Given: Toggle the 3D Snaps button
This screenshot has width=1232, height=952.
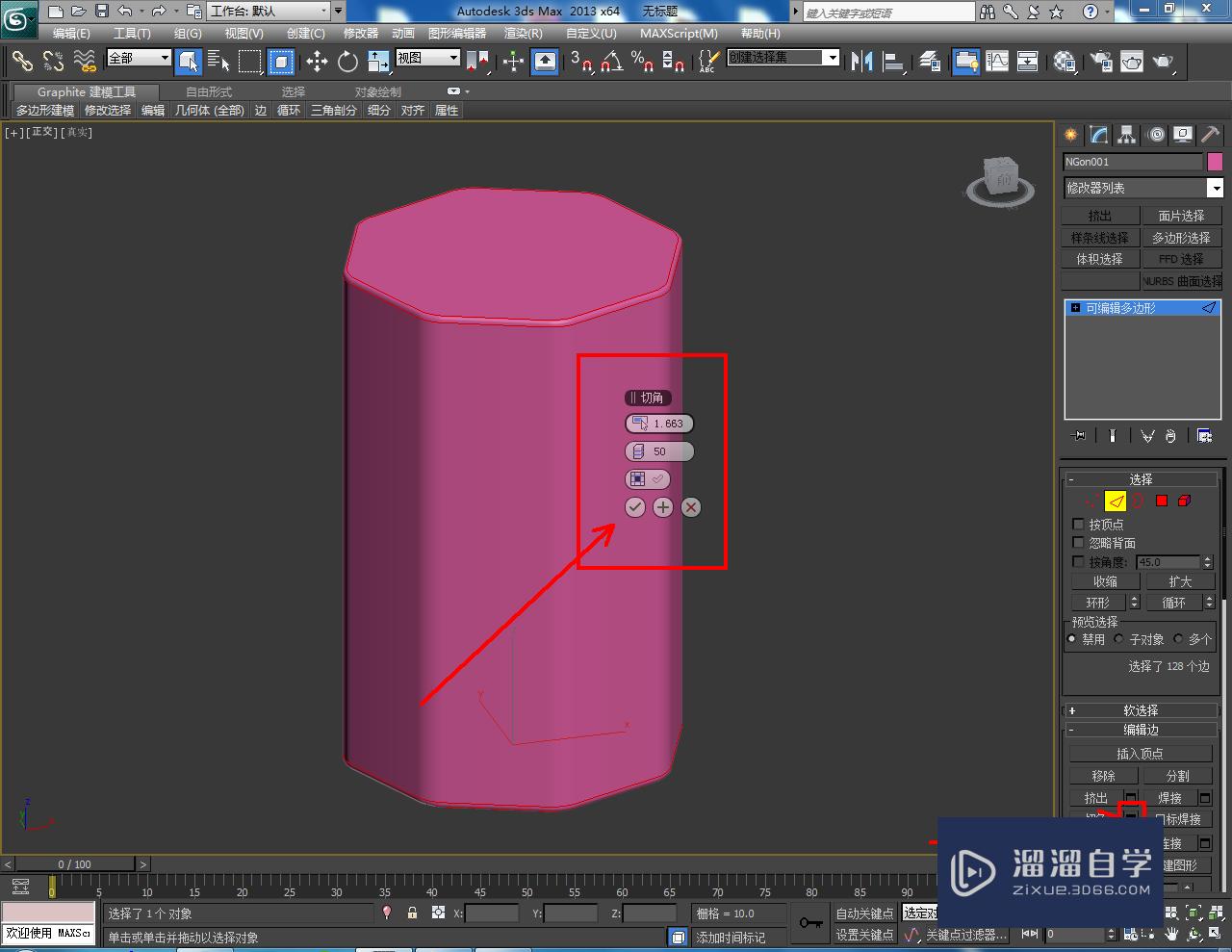Looking at the screenshot, I should tap(580, 62).
